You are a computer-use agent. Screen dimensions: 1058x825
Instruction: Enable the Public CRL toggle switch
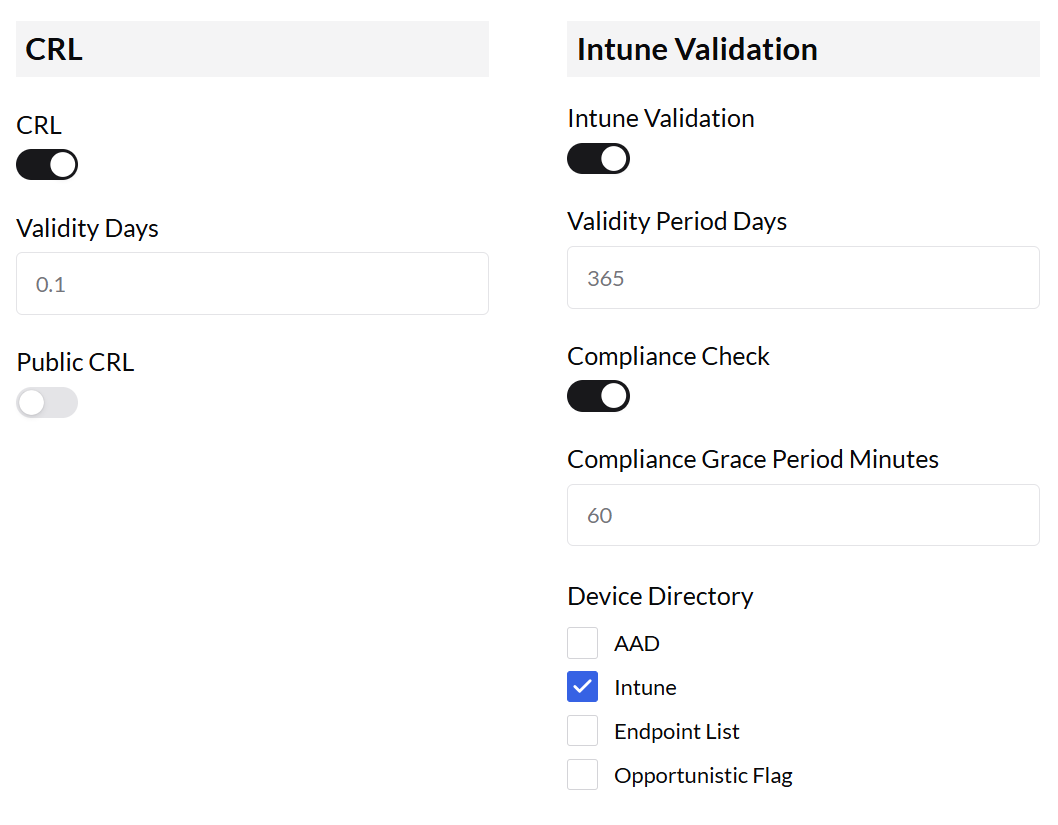click(47, 403)
